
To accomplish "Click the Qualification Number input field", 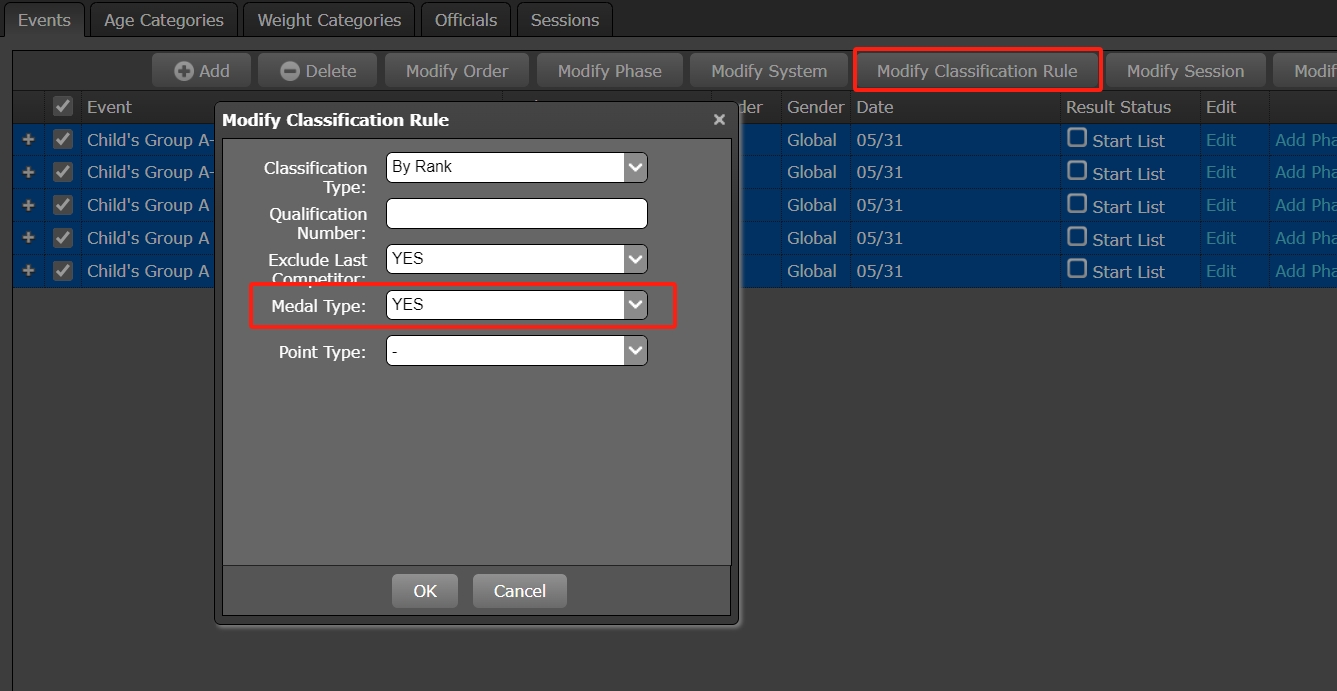I will (x=516, y=214).
